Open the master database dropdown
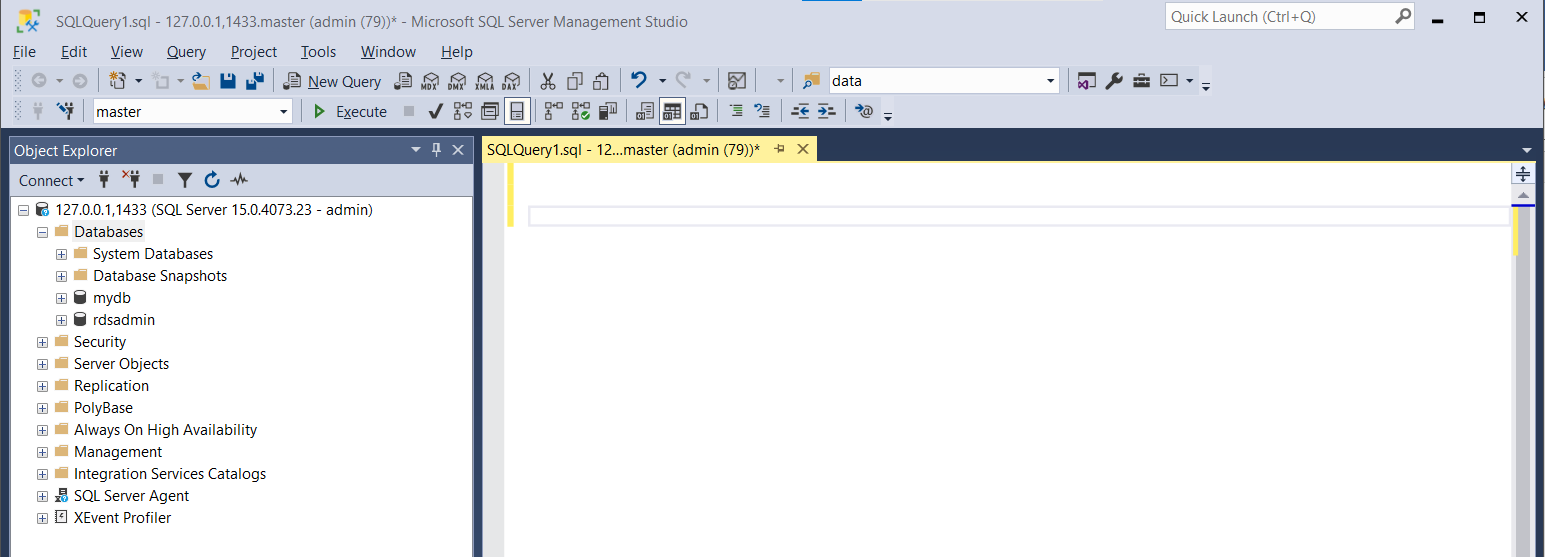The image size is (1545, 557). point(284,112)
